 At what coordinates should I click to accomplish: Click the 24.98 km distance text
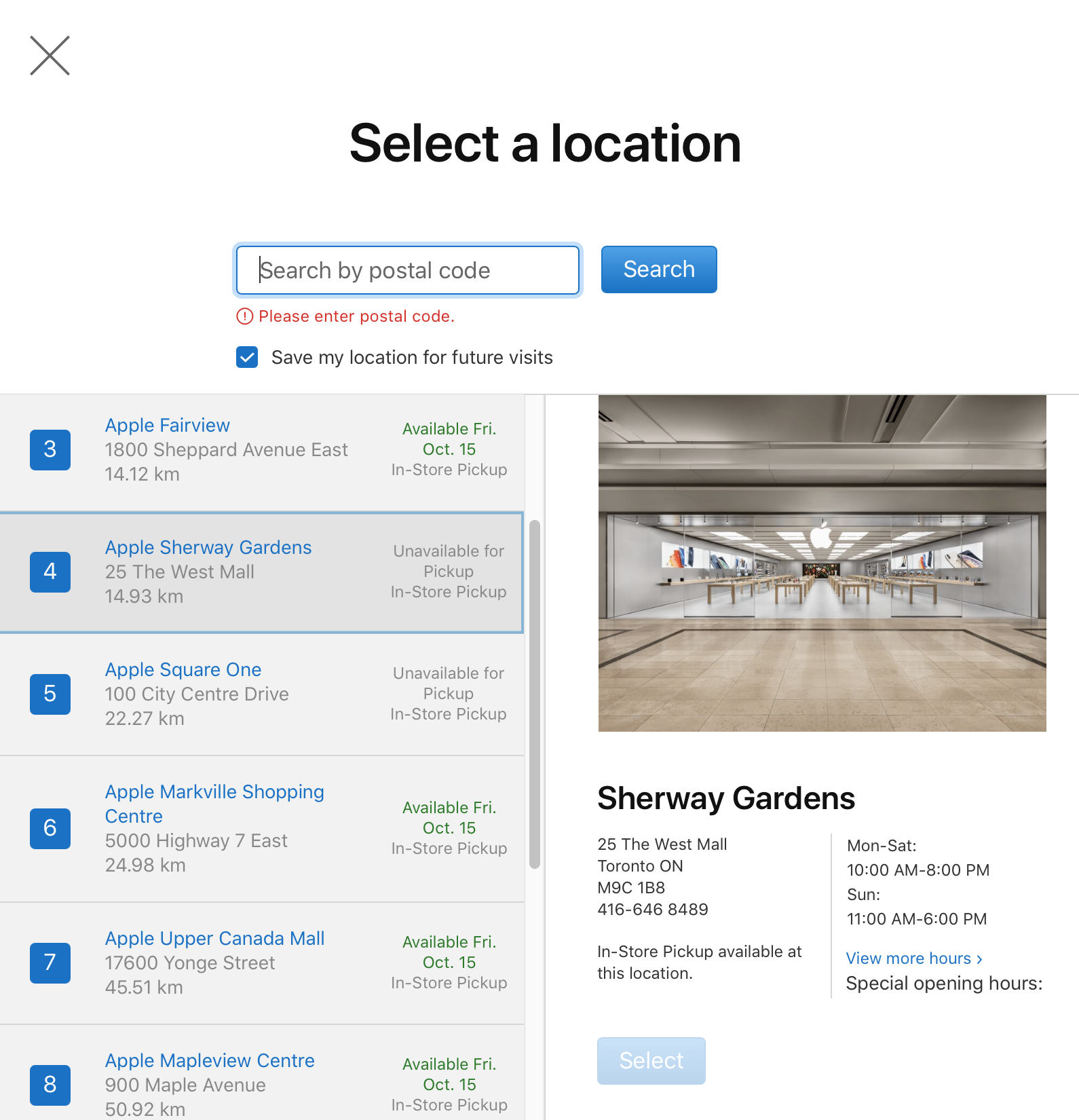click(145, 865)
